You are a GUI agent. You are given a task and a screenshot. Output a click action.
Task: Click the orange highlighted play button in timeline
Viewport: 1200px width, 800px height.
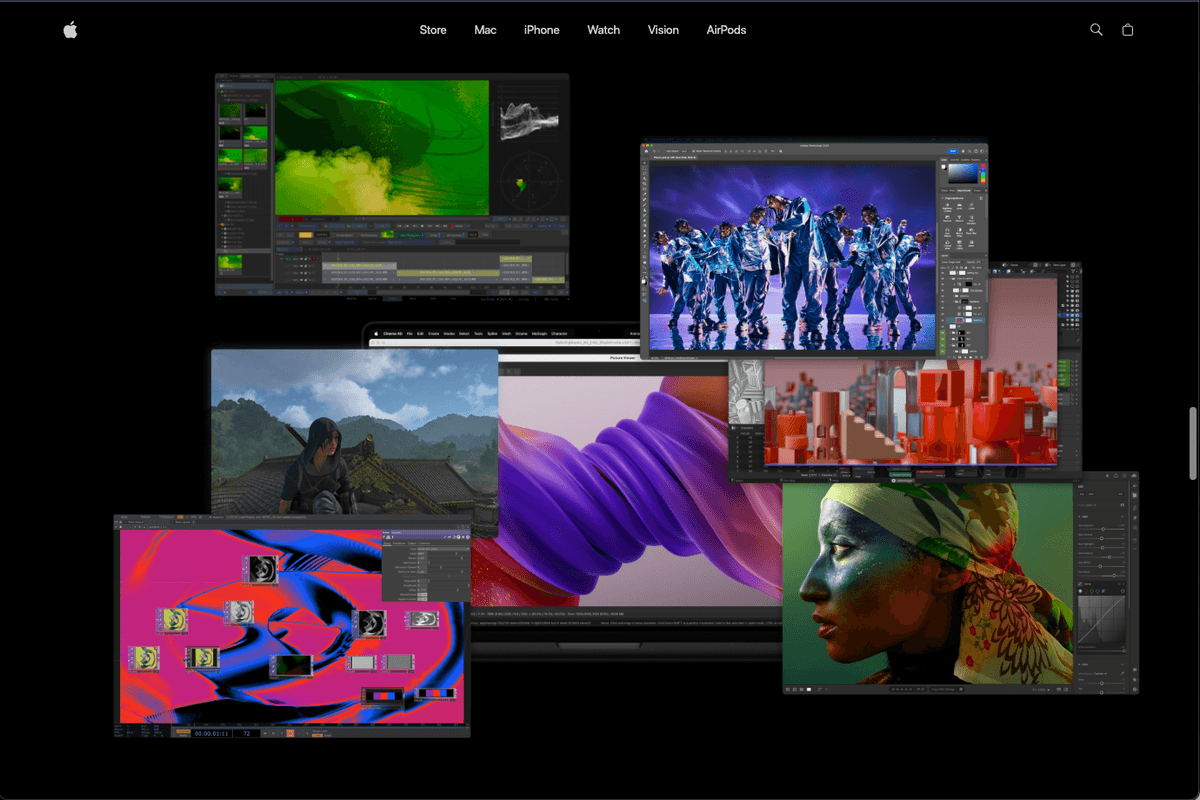pyautogui.click(x=291, y=733)
